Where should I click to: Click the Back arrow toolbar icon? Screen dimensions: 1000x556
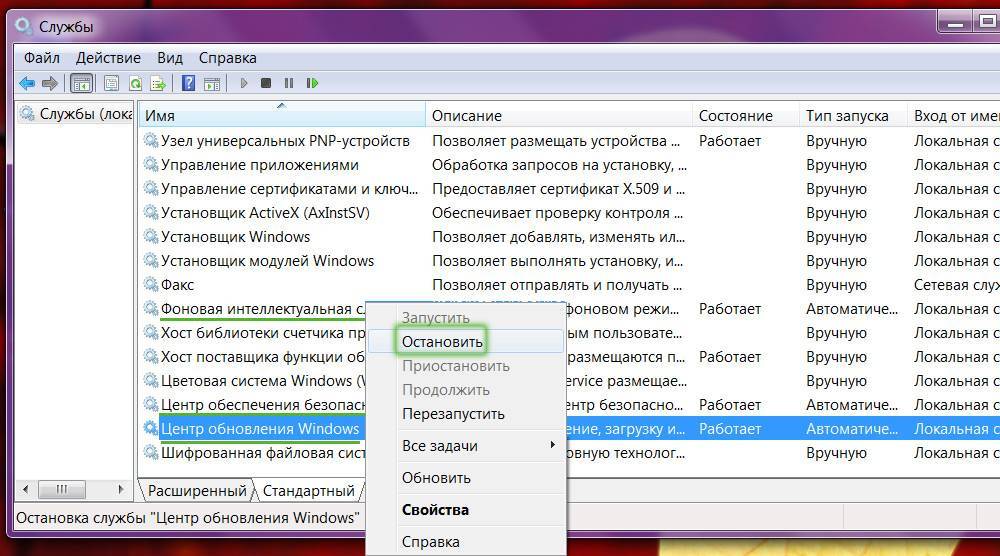pyautogui.click(x=27, y=84)
